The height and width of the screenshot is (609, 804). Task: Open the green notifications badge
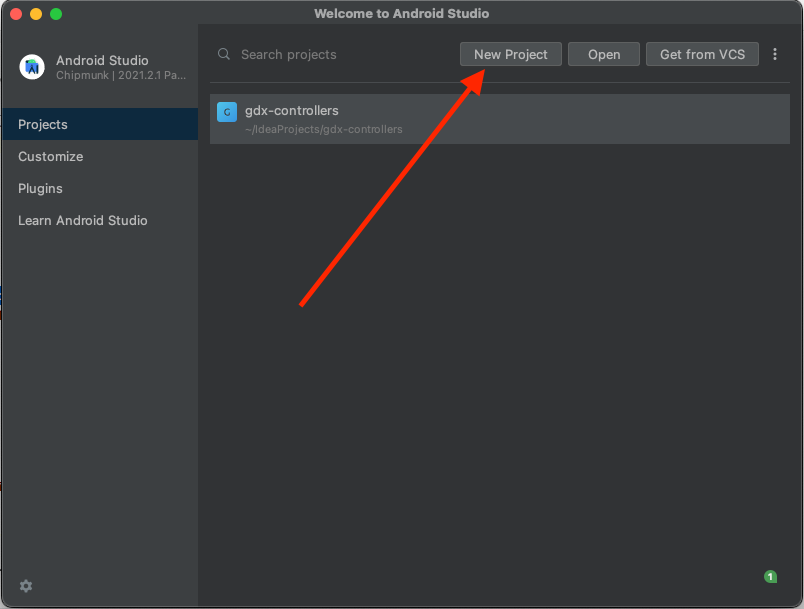point(770,577)
